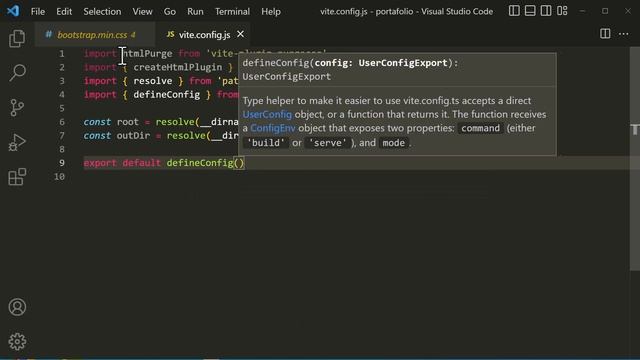Click the 'serve' code token in tooltip
The height and width of the screenshot is (360, 640).
(x=328, y=143)
